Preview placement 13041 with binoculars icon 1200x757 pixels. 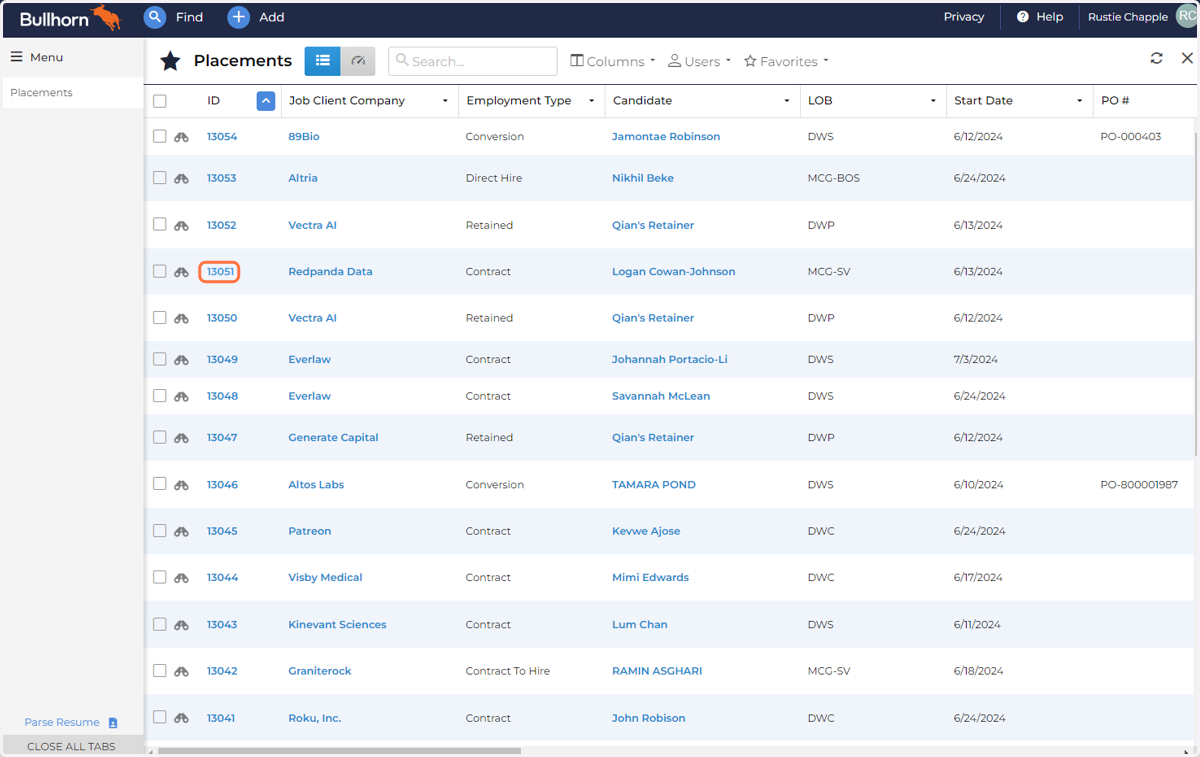pos(181,718)
